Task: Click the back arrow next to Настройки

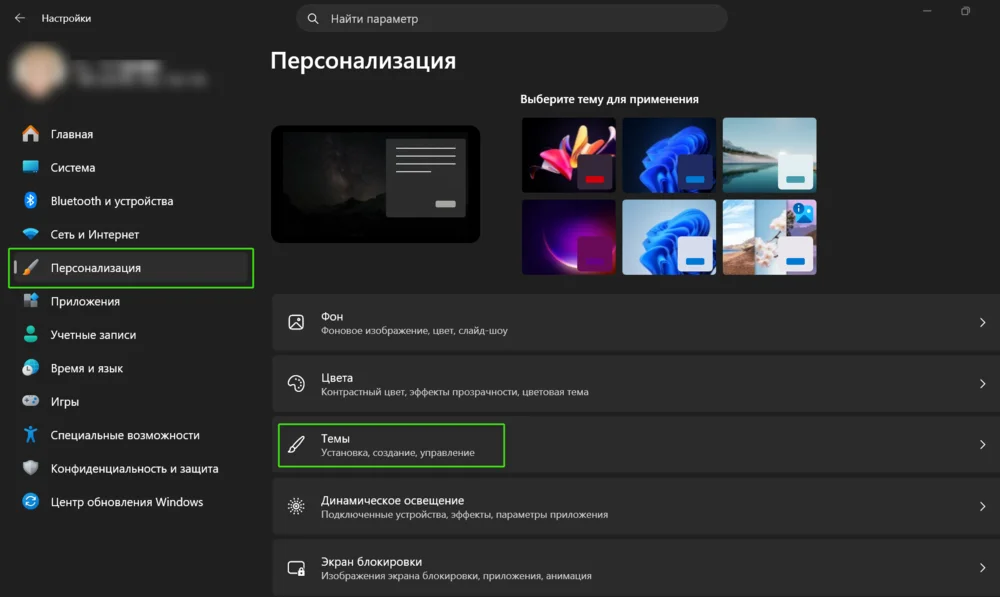Action: [20, 18]
